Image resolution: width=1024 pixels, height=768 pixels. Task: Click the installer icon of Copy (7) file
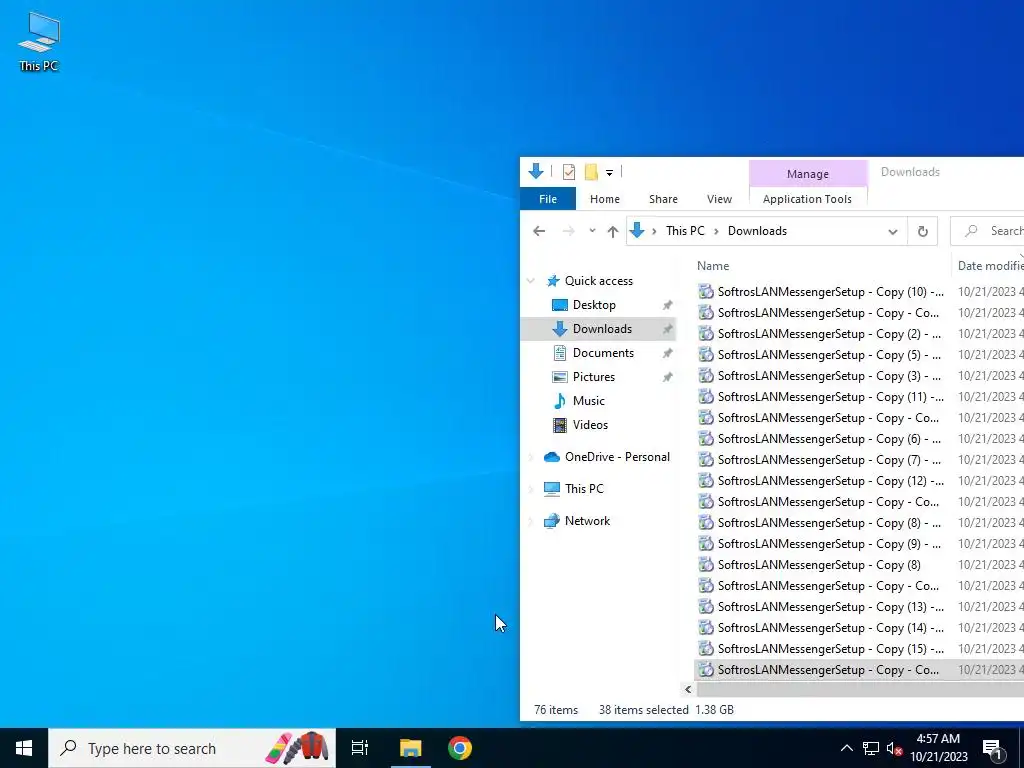[x=705, y=460]
